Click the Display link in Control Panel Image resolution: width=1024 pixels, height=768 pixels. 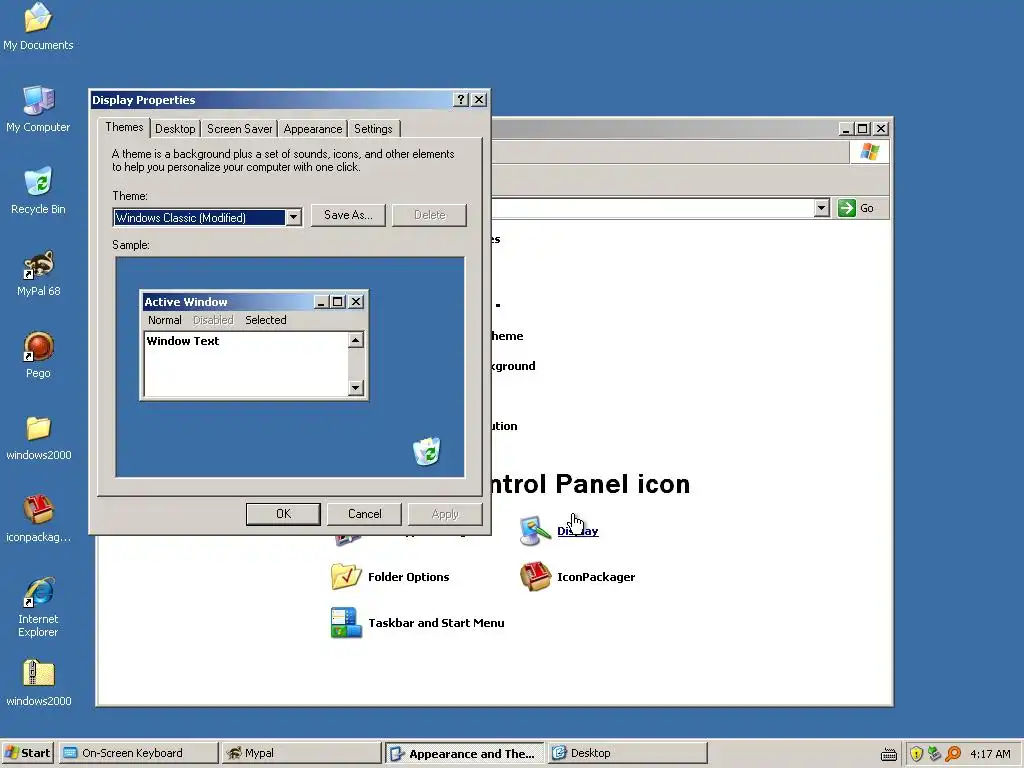577,531
